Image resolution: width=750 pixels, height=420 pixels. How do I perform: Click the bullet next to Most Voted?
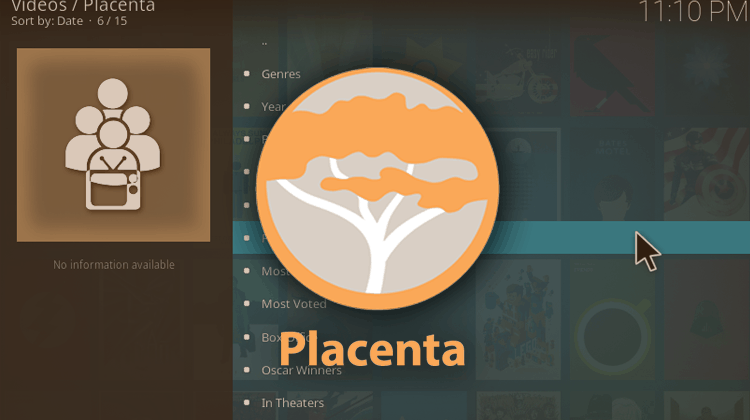coord(247,303)
